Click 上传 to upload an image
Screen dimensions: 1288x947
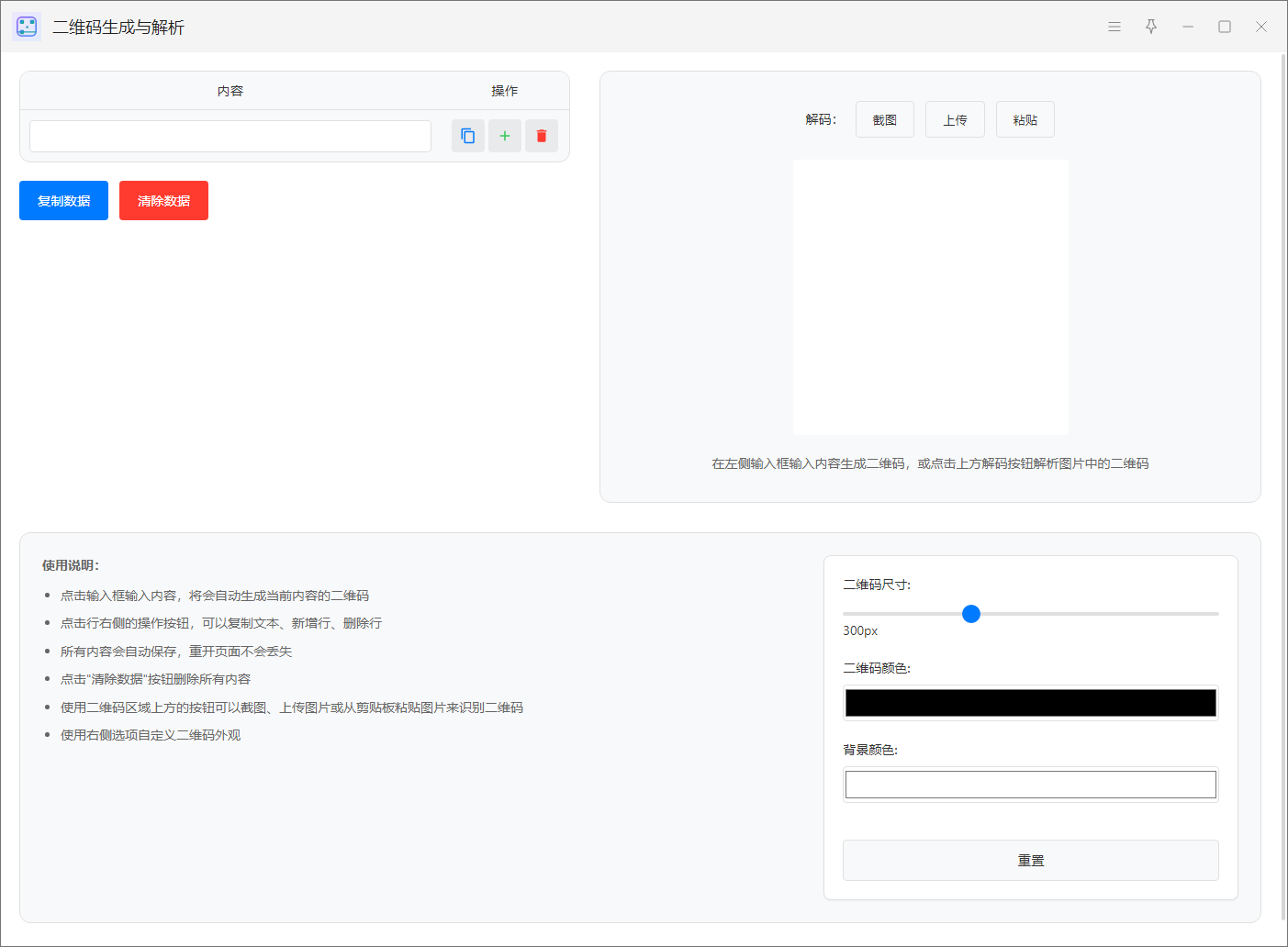pos(955,119)
